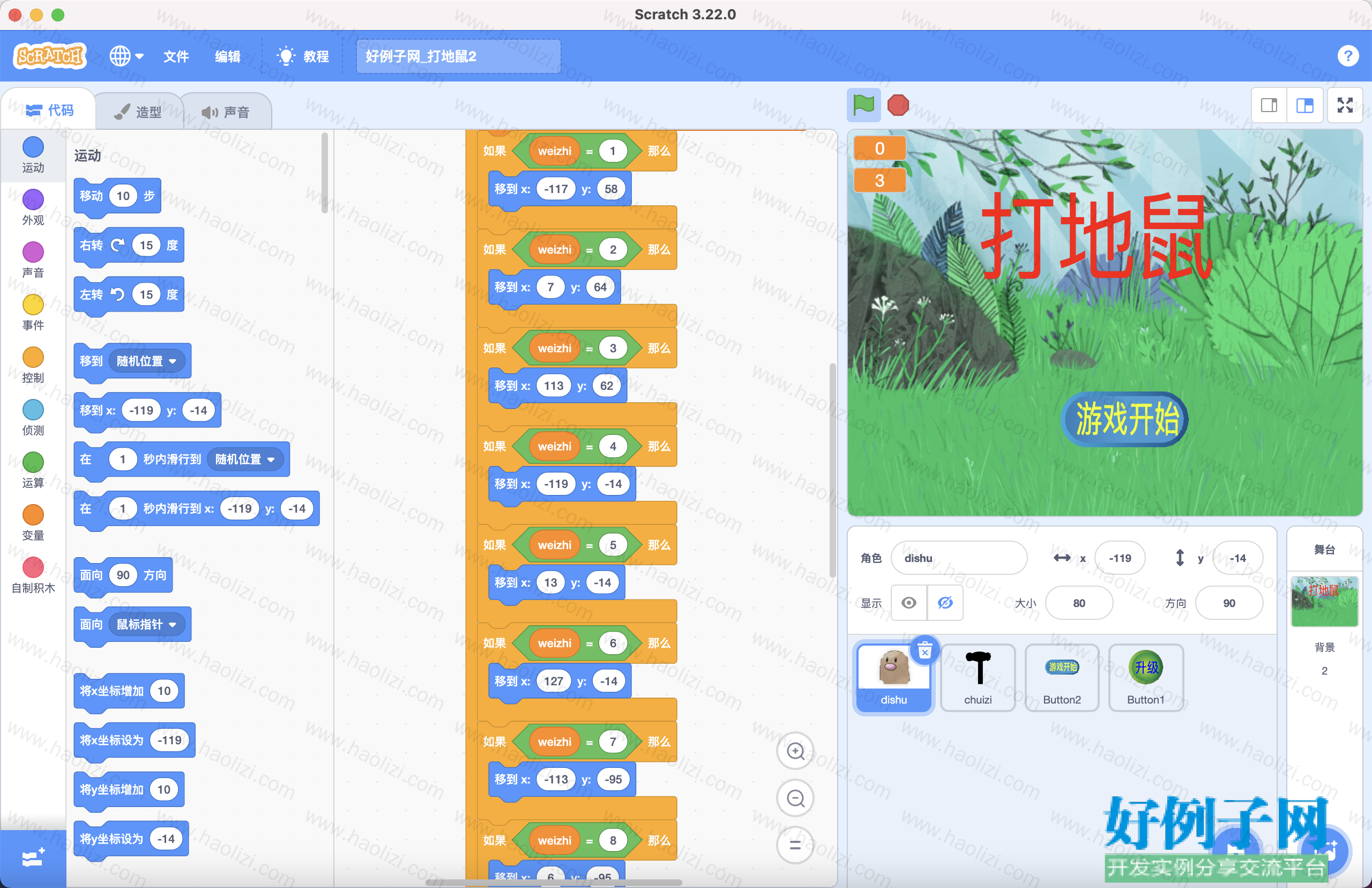Click the 左转 15 度 block
The height and width of the screenshot is (888, 1372).
click(129, 295)
